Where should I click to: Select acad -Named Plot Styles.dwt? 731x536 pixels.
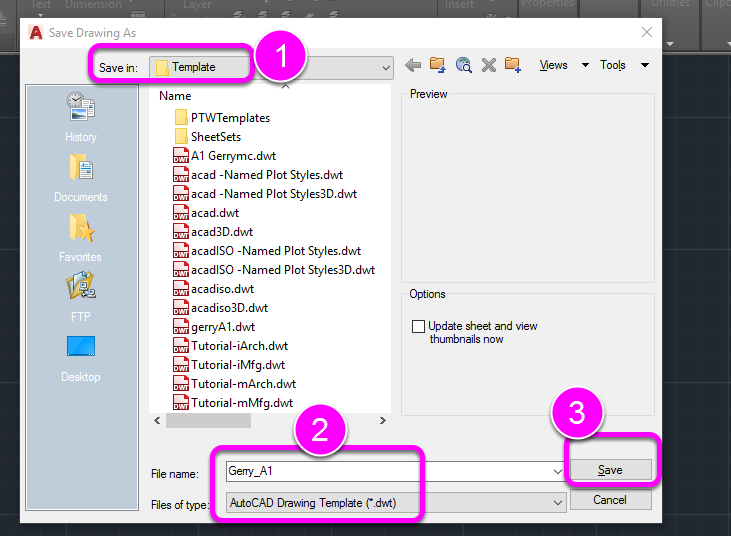(x=258, y=175)
